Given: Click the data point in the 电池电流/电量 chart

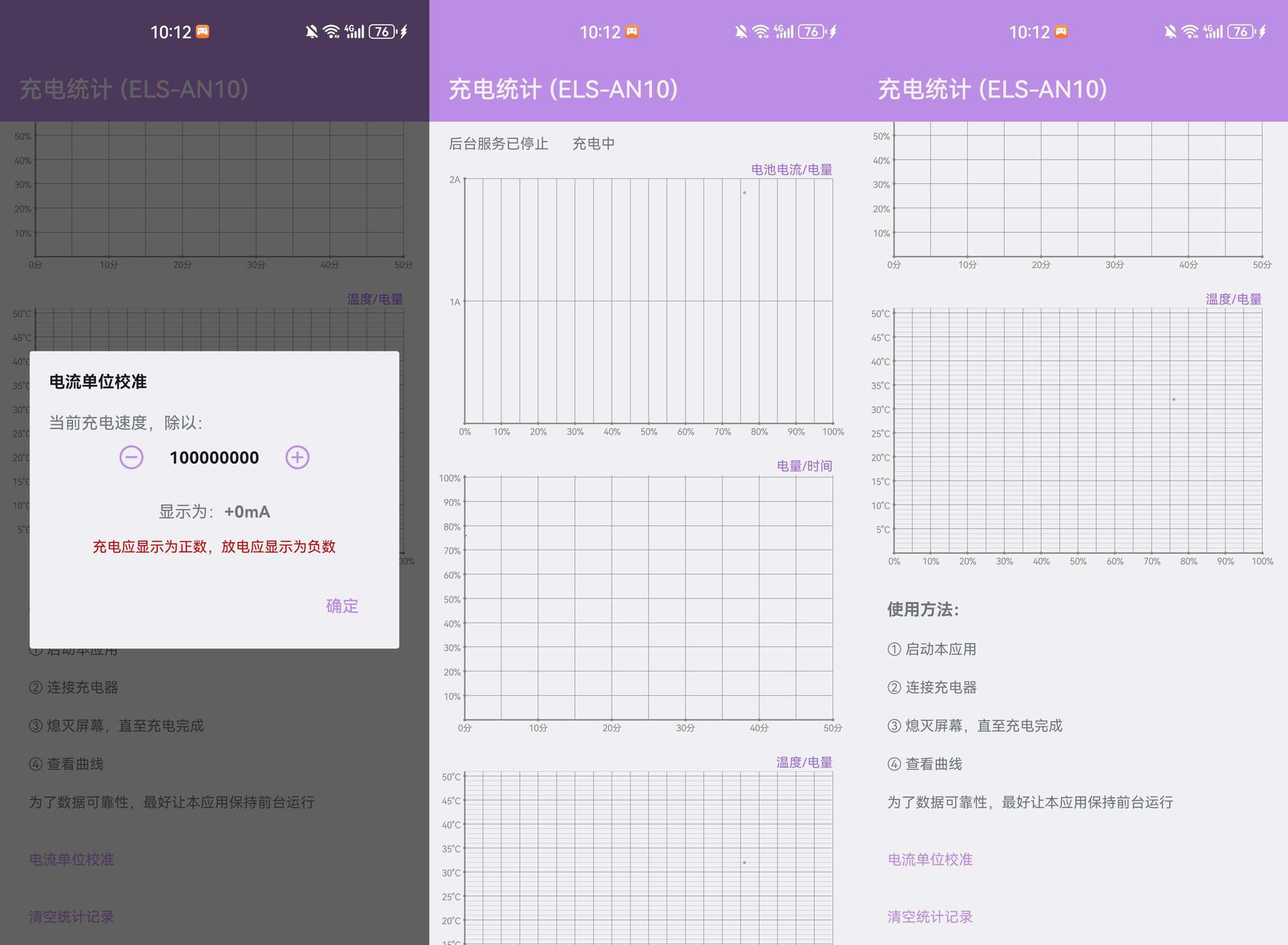Looking at the screenshot, I should (744, 193).
